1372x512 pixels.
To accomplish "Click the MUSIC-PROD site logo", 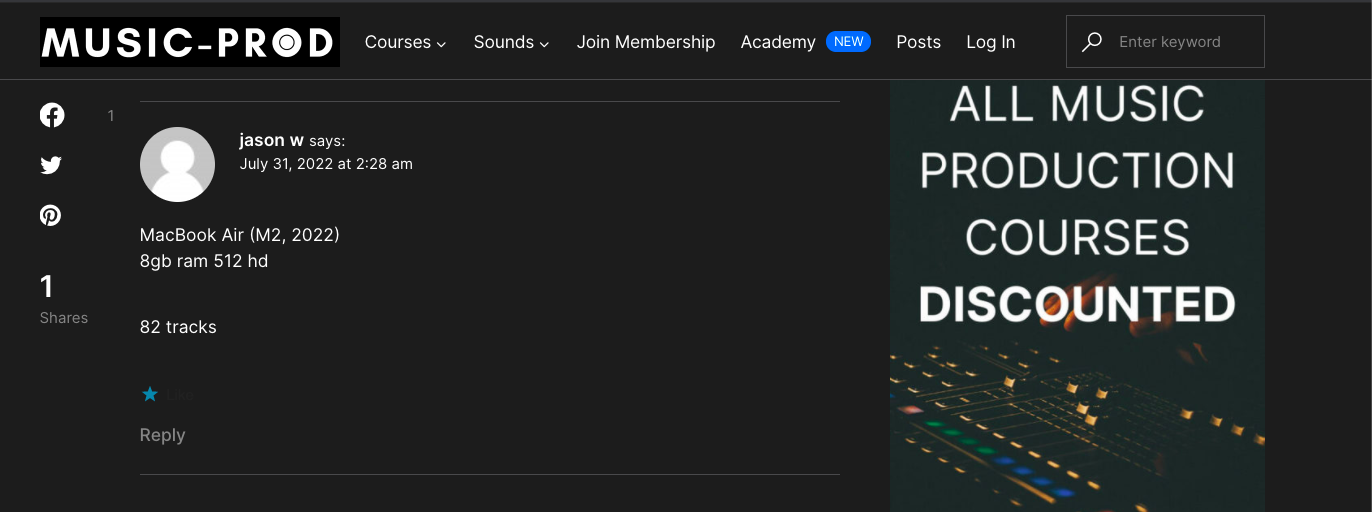I will [190, 42].
